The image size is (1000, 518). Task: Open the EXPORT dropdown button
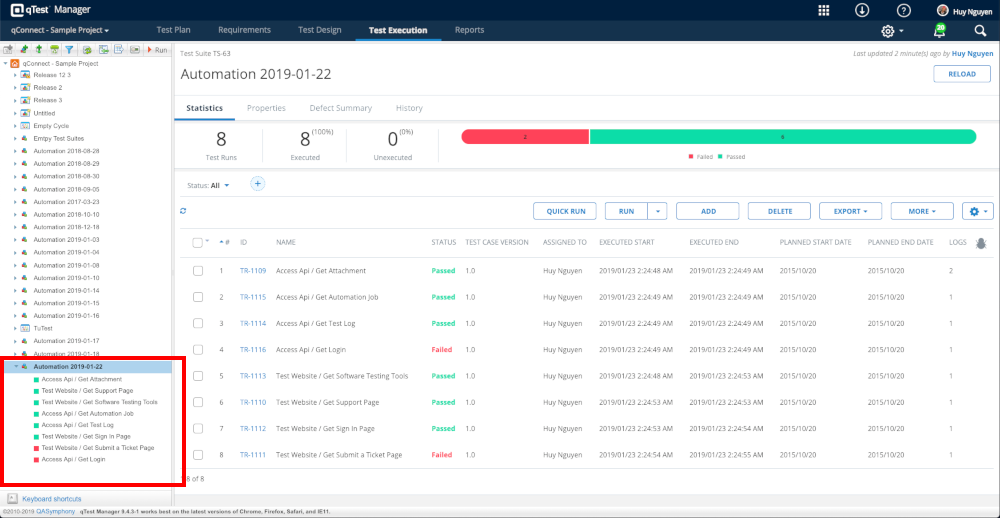(x=850, y=211)
